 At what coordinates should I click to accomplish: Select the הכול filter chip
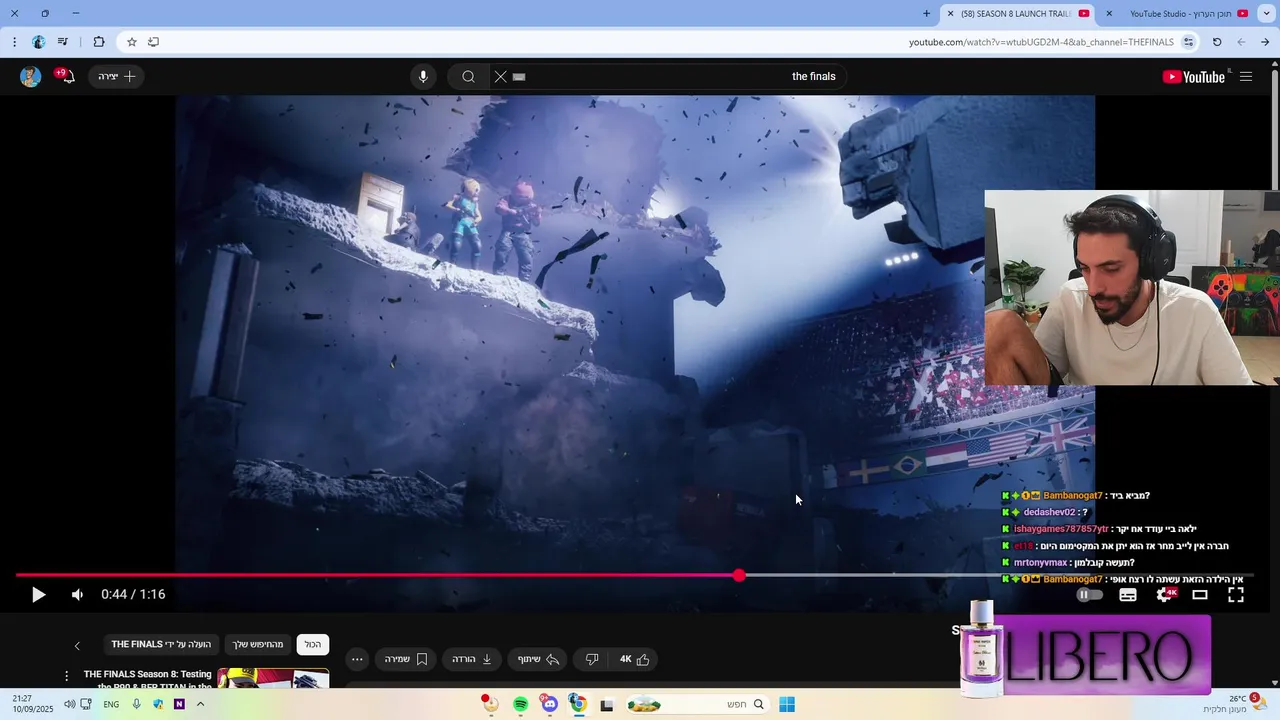[x=313, y=644]
